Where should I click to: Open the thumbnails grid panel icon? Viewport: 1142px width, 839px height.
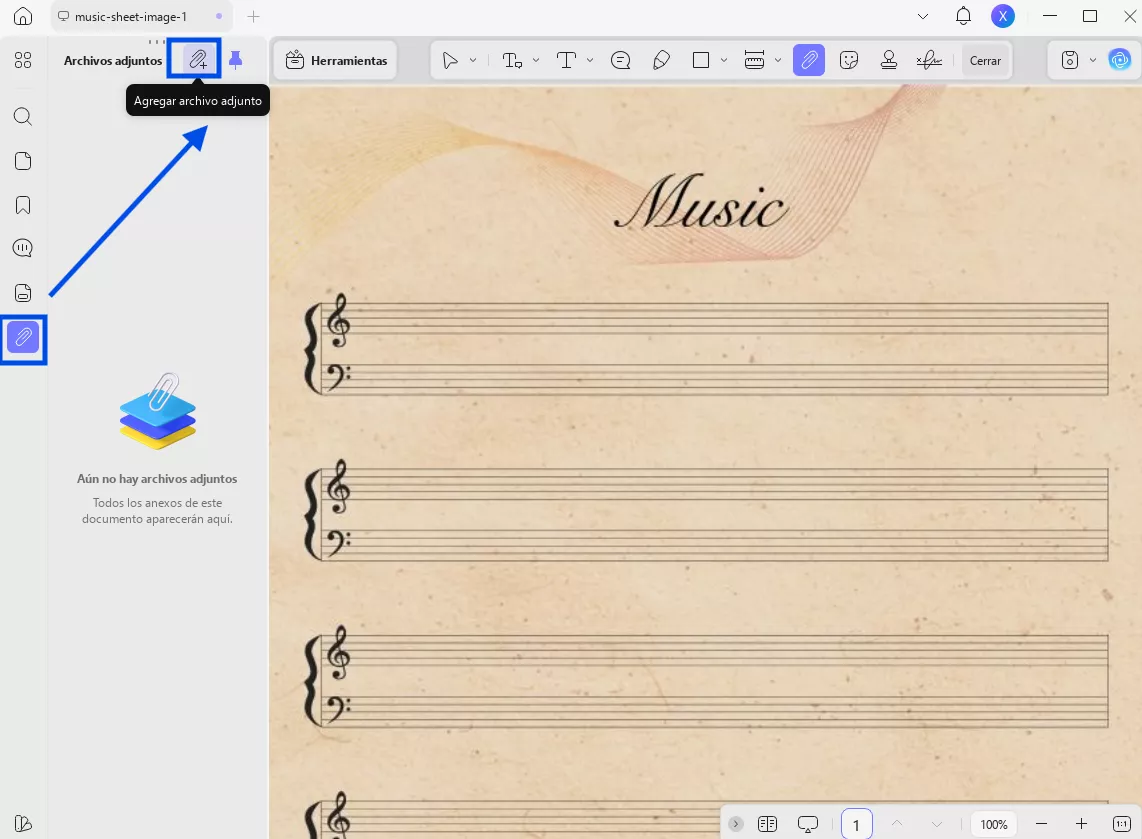pos(23,60)
